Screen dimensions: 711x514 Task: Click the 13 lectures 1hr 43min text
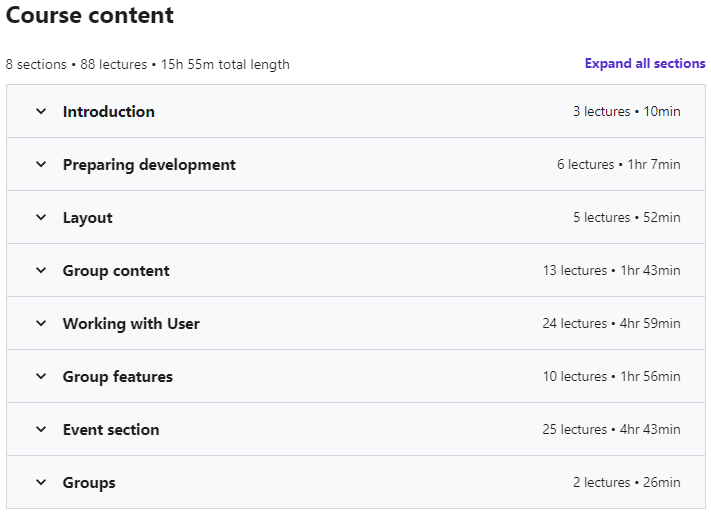pos(612,271)
